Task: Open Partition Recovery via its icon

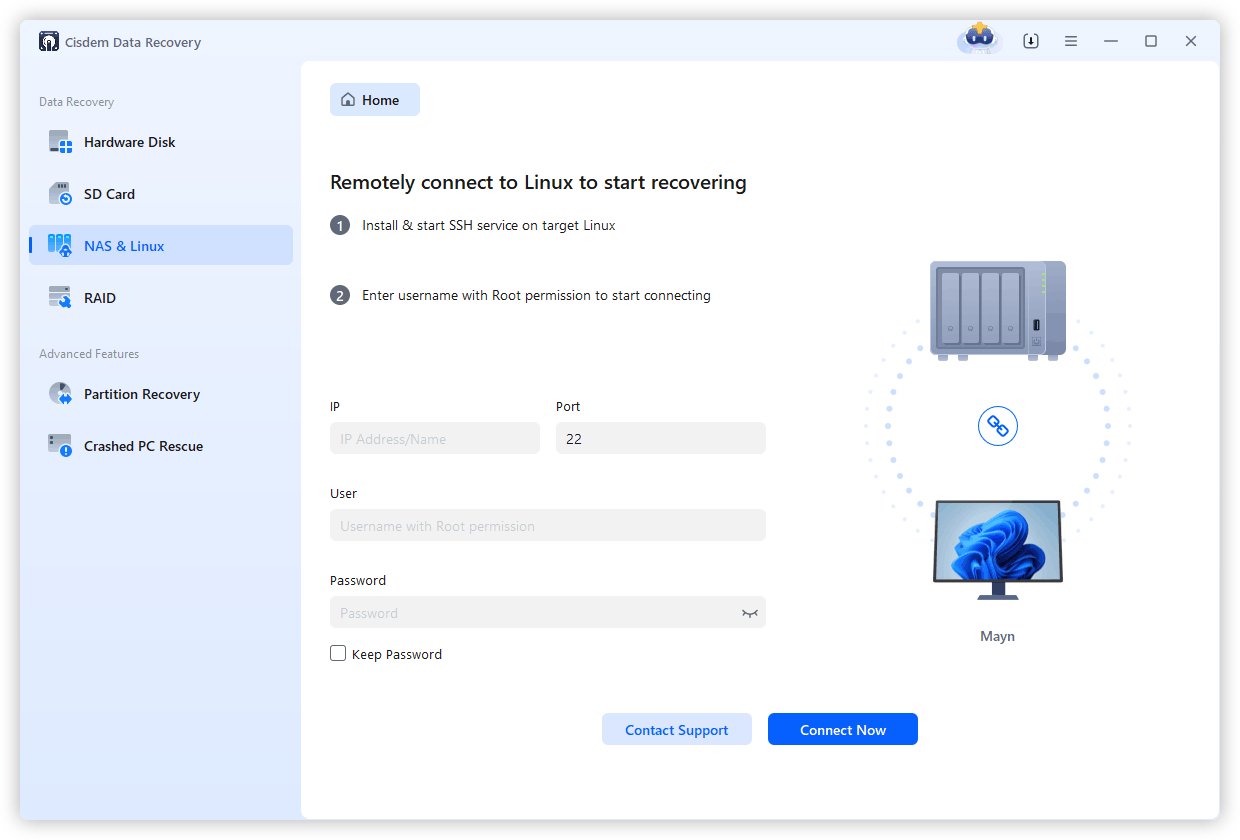Action: click(x=61, y=394)
